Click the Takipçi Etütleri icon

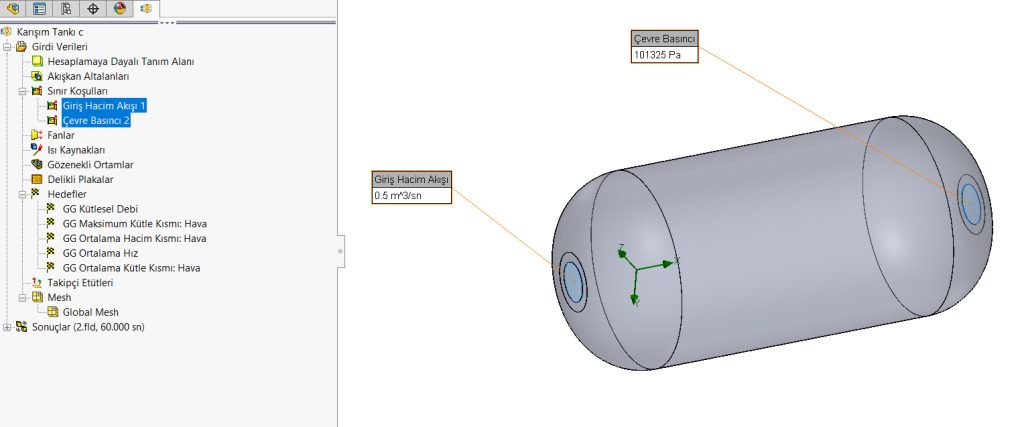pos(37,283)
